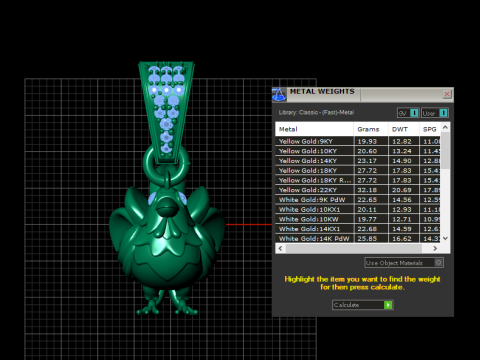This screenshot has width=480, height=360.
Task: Click the list's scroll down arrow
Action: click(x=445, y=238)
